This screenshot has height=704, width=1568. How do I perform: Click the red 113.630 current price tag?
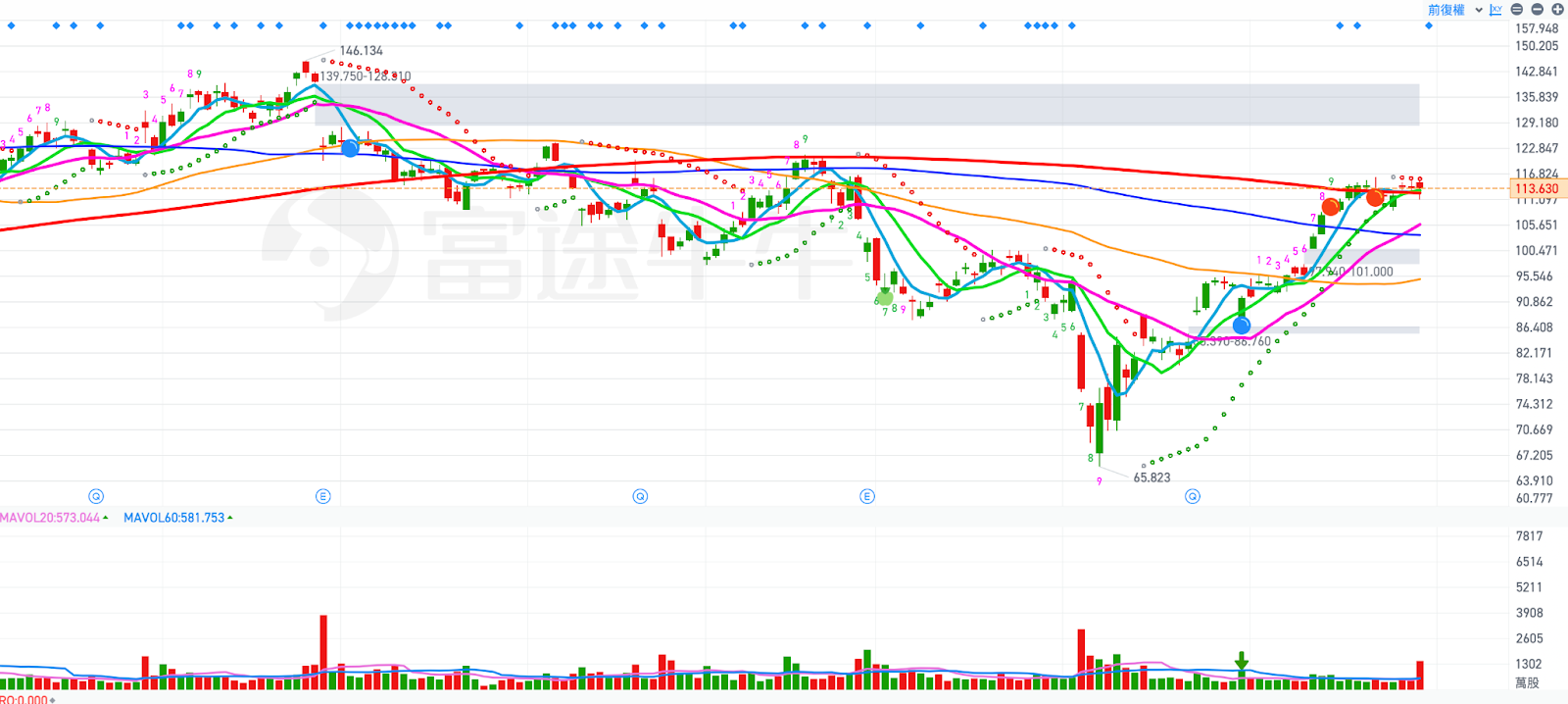point(1537,188)
